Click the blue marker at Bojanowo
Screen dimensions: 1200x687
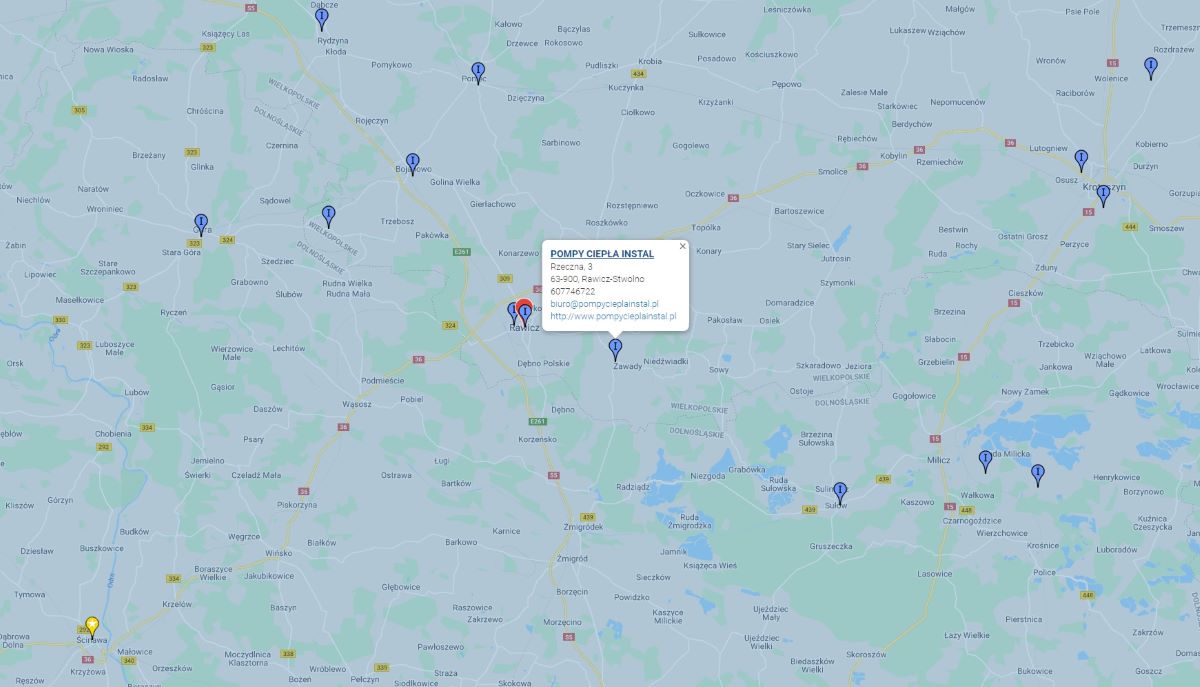412,164
